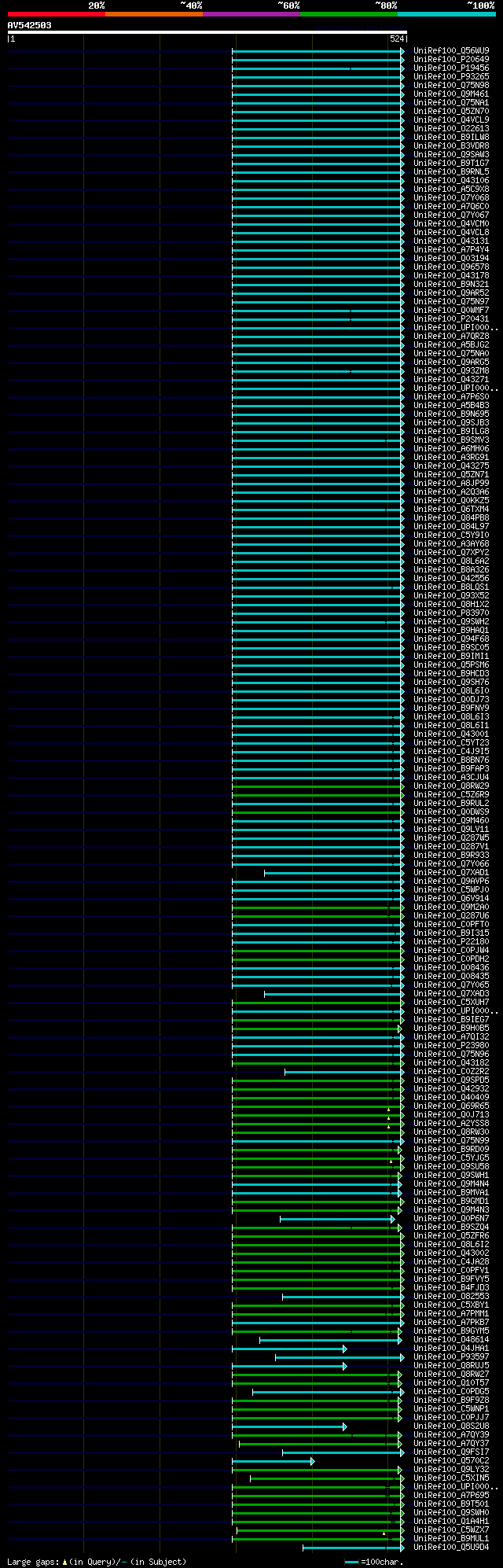The image size is (503, 1568).
Task: Click hit UniRef100_B9SZQ4
Action: [x=451, y=1227]
